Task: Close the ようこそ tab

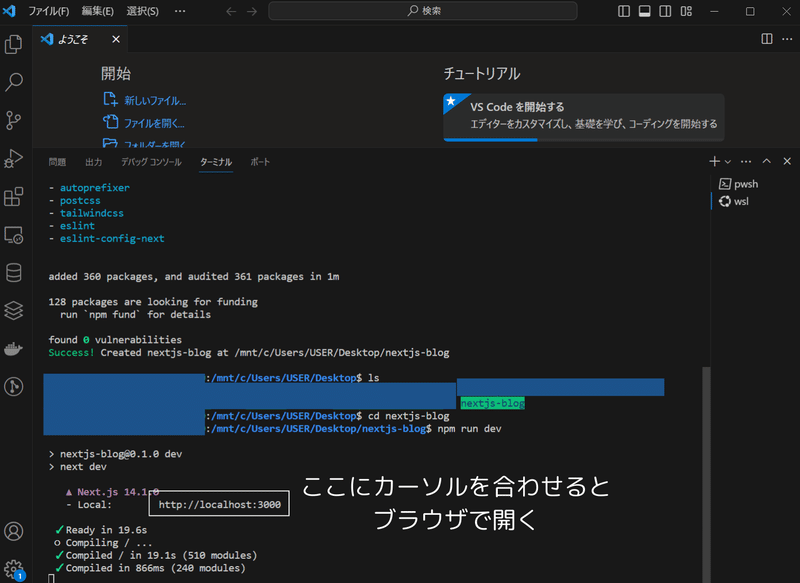Action: [x=116, y=39]
